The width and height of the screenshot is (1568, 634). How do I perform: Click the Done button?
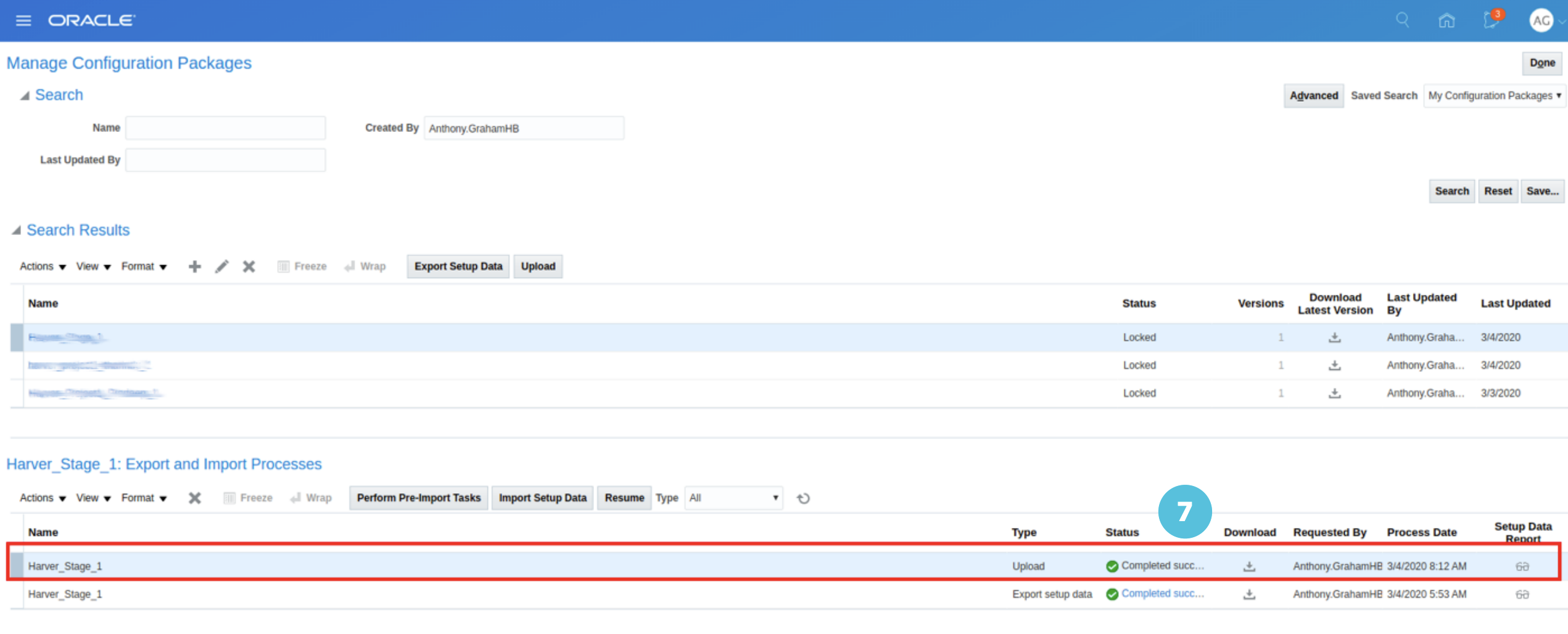(x=1542, y=63)
